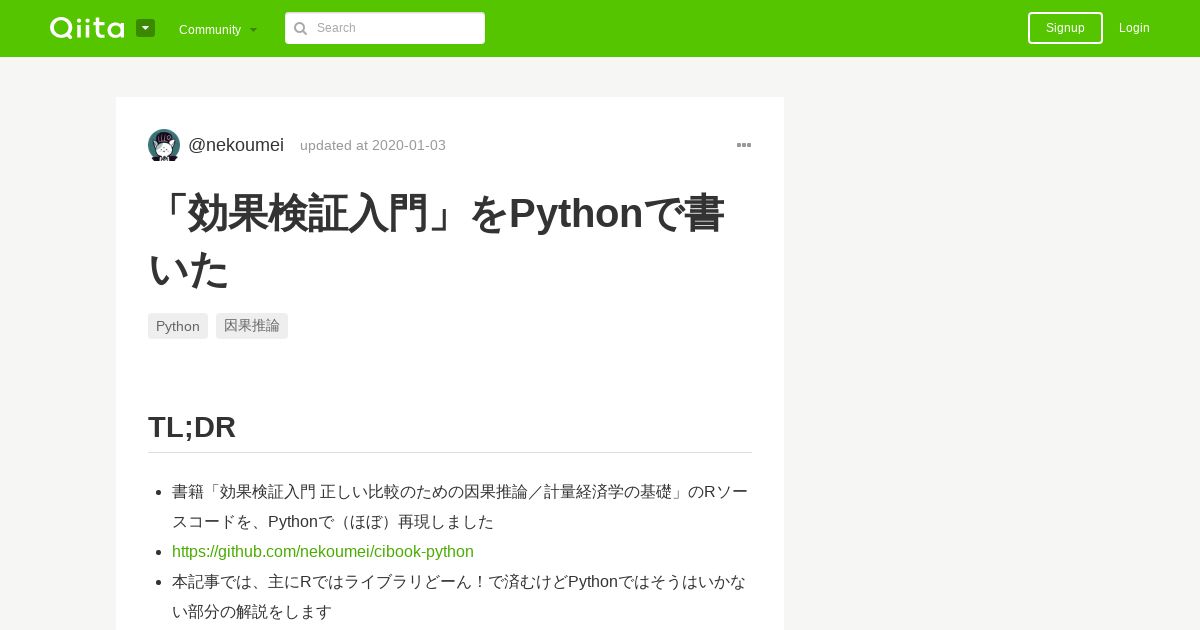Screen dimensions: 1200x630
Task: Click the bullet starting with 書籍「効果検証入門
Action: pyautogui.click(x=460, y=507)
